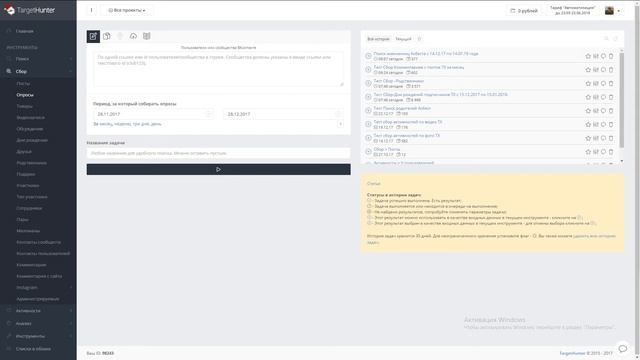Open the TargetHunter link in the footer
640x360 pixels.
point(572,353)
